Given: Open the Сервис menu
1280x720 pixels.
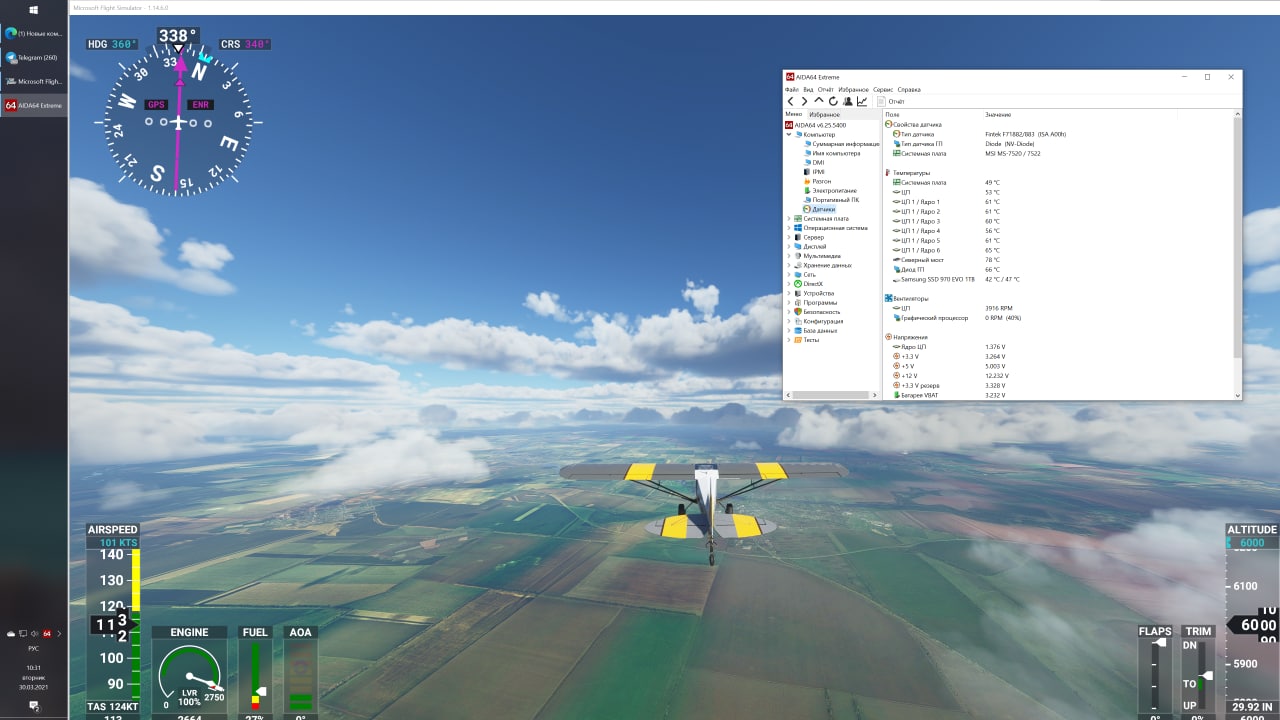Looking at the screenshot, I should (883, 89).
